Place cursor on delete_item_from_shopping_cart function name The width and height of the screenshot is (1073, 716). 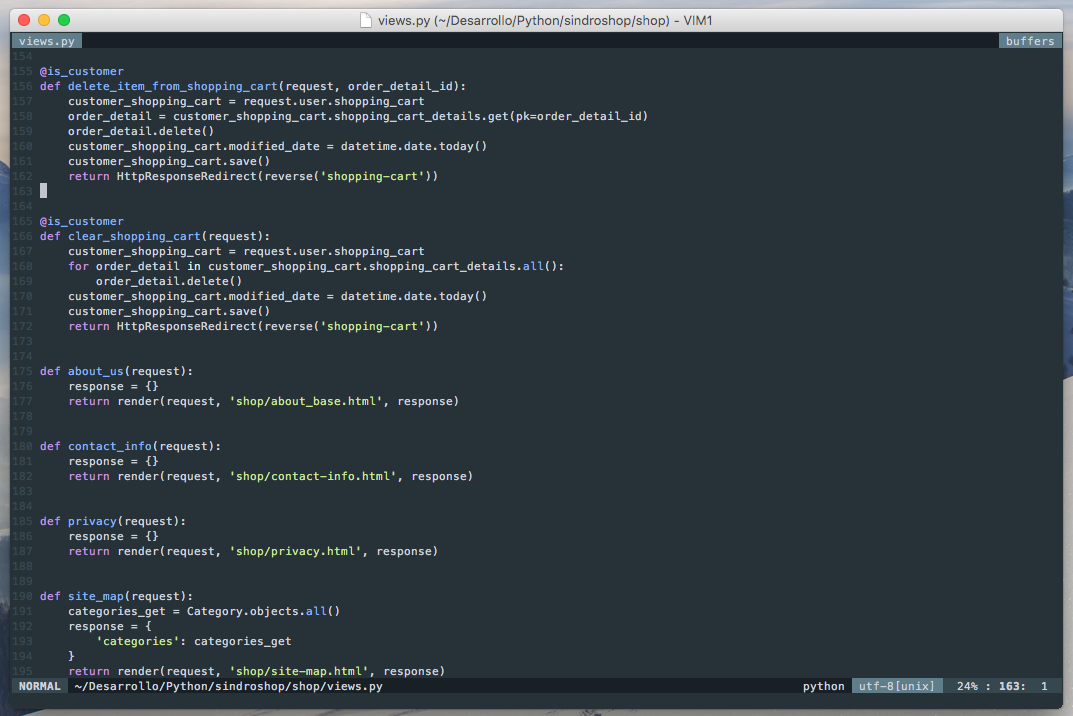click(172, 86)
